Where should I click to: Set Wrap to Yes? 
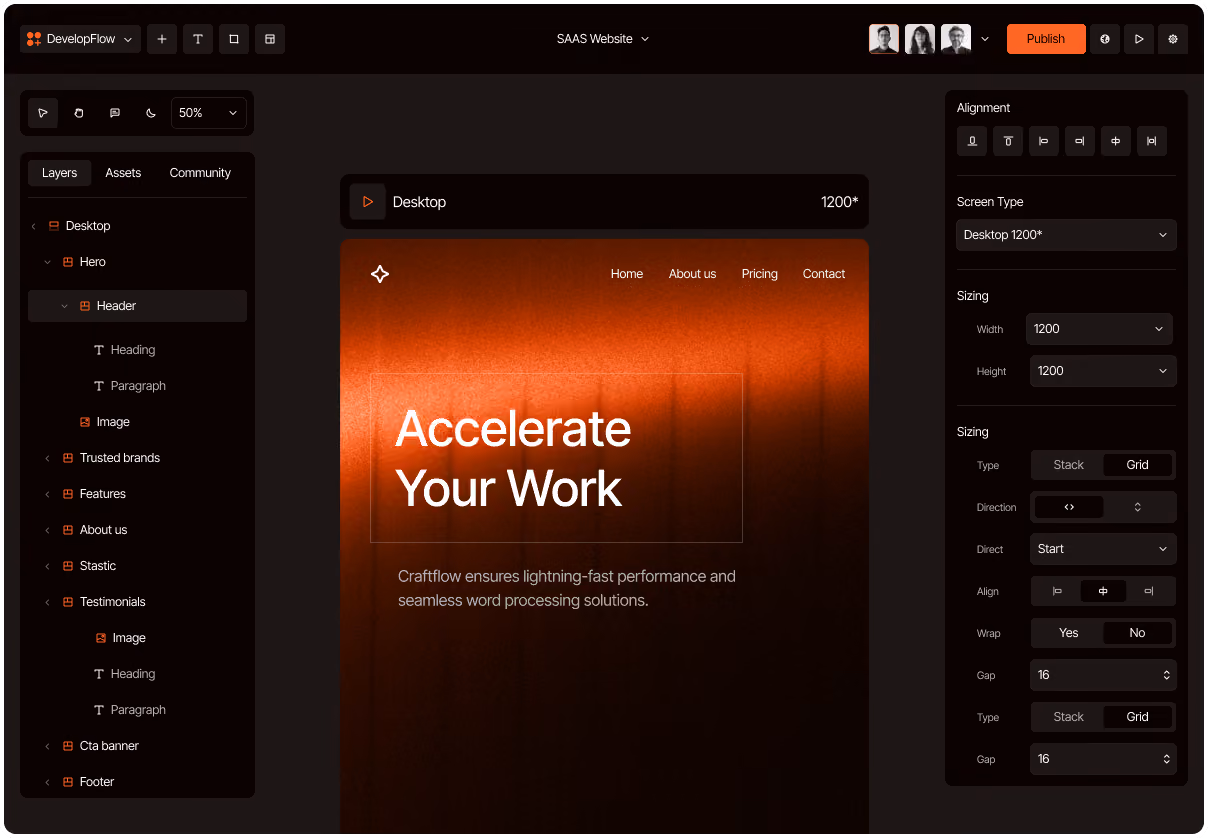pyautogui.click(x=1068, y=633)
